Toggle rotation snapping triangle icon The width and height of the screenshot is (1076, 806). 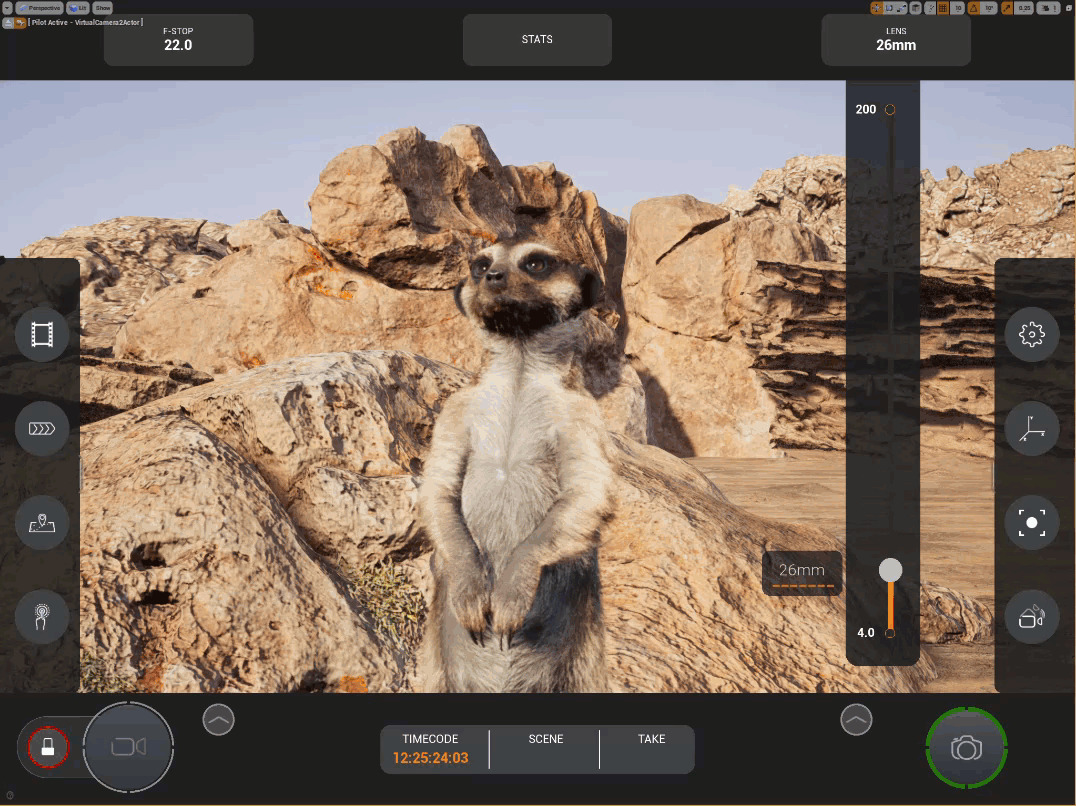tap(974, 8)
